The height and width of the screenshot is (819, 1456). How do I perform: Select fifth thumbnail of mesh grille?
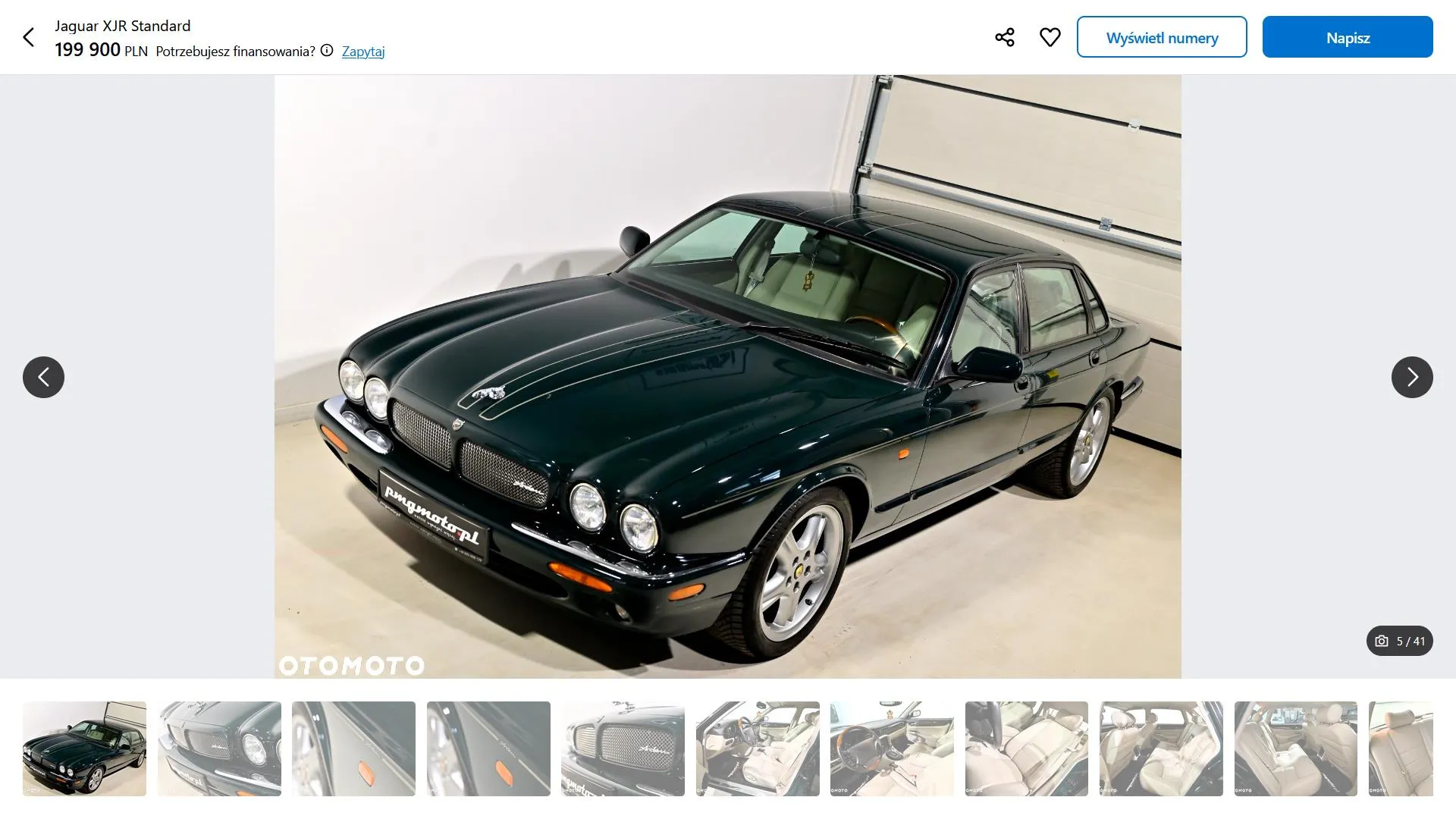click(x=623, y=748)
